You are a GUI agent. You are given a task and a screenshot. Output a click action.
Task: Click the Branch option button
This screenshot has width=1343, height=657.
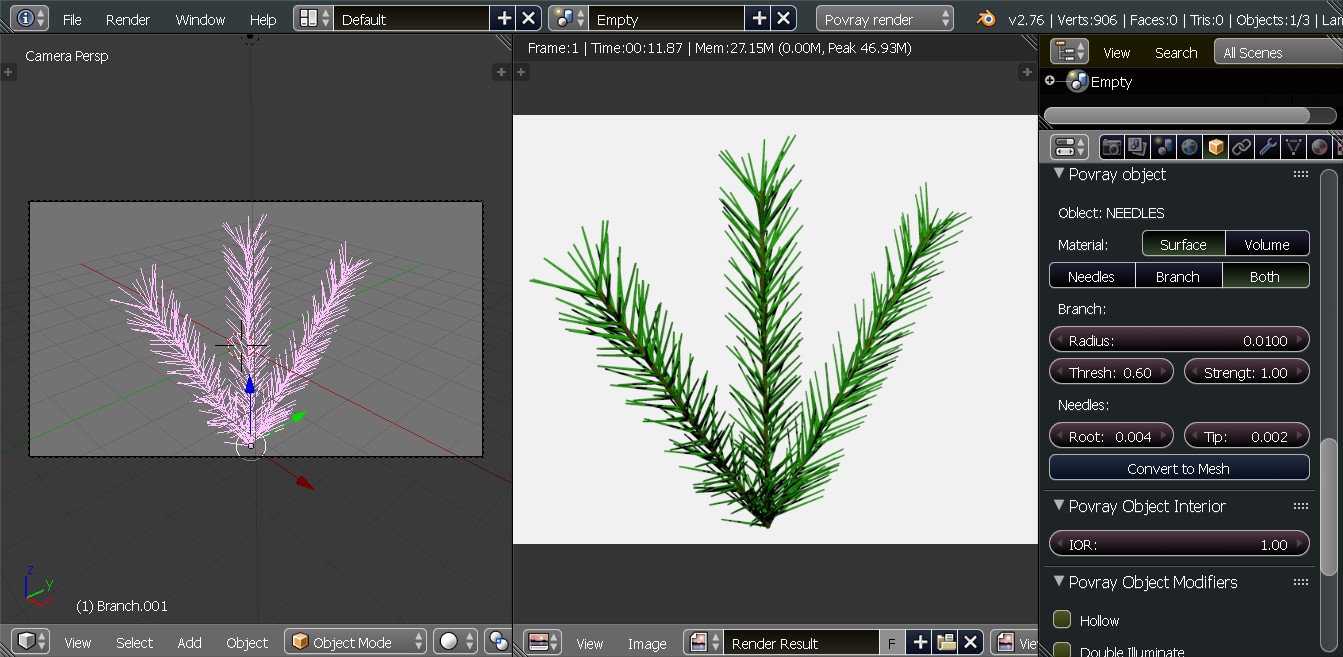(1178, 276)
